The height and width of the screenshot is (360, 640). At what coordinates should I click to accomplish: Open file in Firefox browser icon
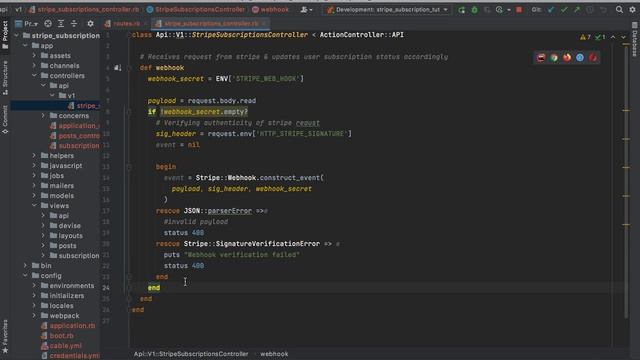(567, 58)
